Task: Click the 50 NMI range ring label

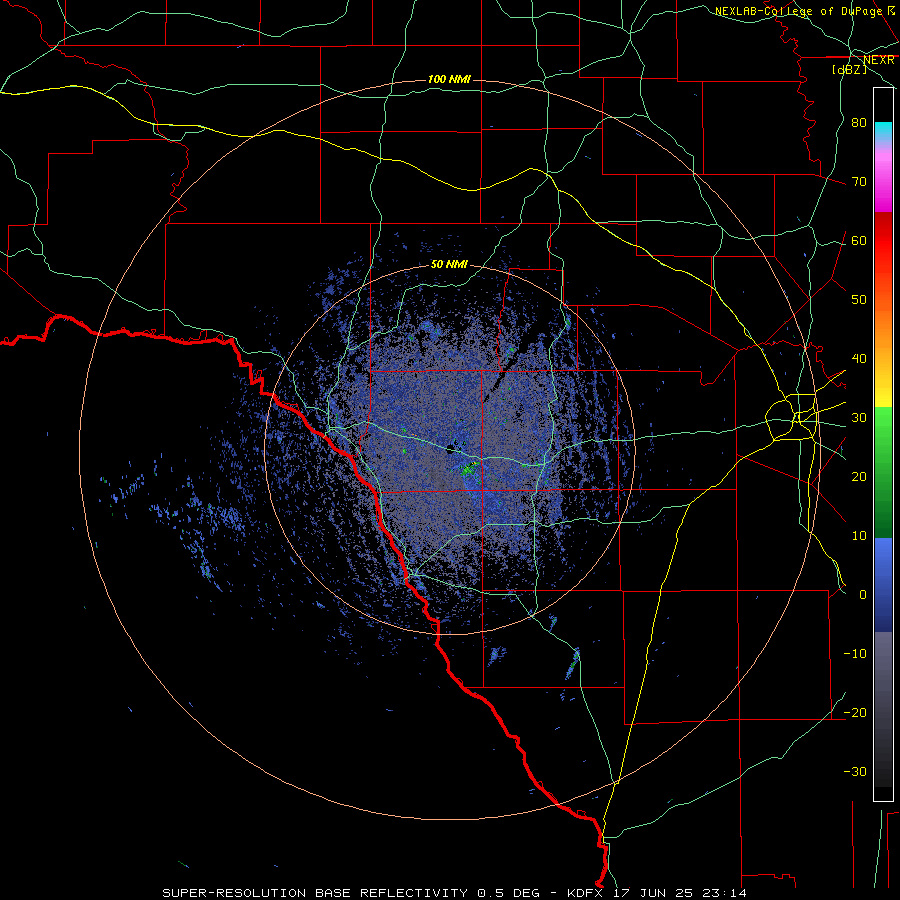Action: [449, 265]
